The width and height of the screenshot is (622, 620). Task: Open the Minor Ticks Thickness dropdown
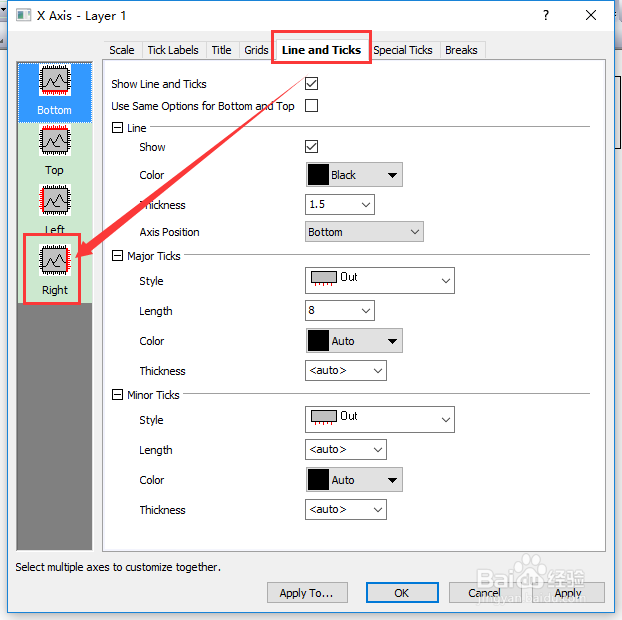tap(346, 509)
